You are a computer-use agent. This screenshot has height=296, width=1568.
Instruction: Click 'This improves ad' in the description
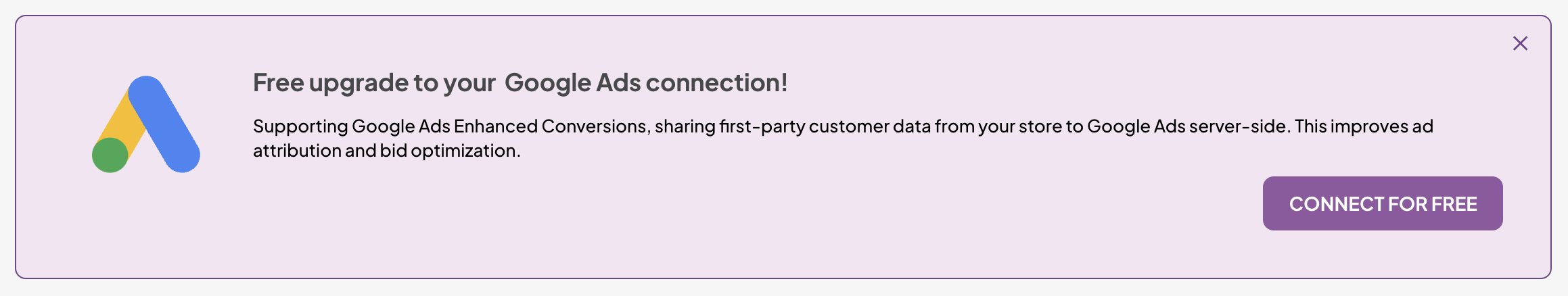pos(1364,126)
